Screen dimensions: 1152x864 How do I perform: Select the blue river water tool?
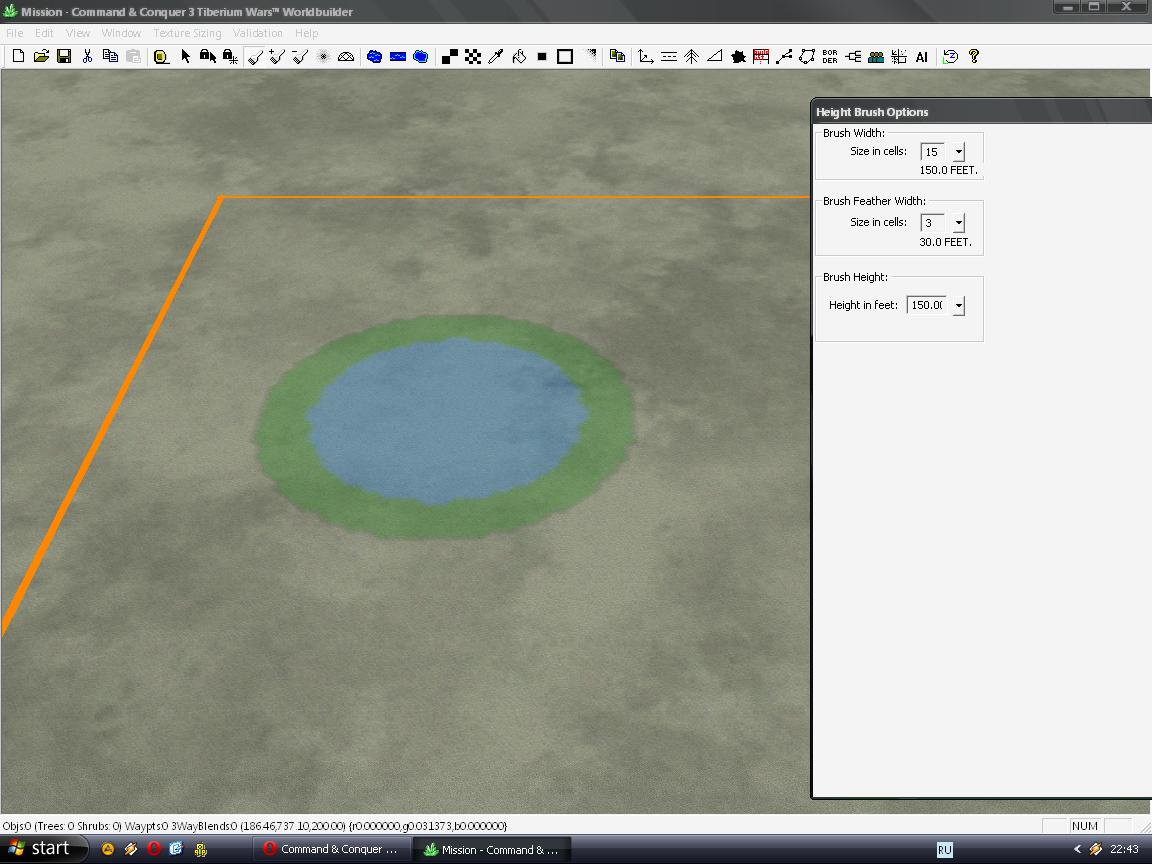[x=397, y=57]
